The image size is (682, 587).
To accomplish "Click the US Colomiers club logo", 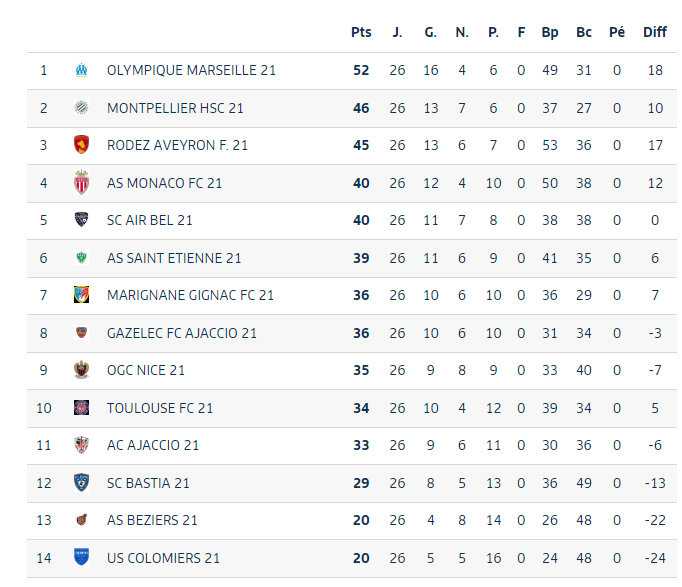I will pos(81,558).
